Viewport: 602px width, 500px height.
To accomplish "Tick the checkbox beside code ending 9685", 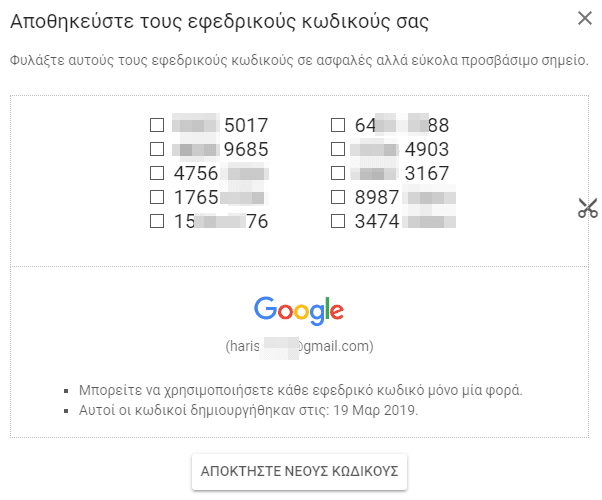I will tap(157, 149).
